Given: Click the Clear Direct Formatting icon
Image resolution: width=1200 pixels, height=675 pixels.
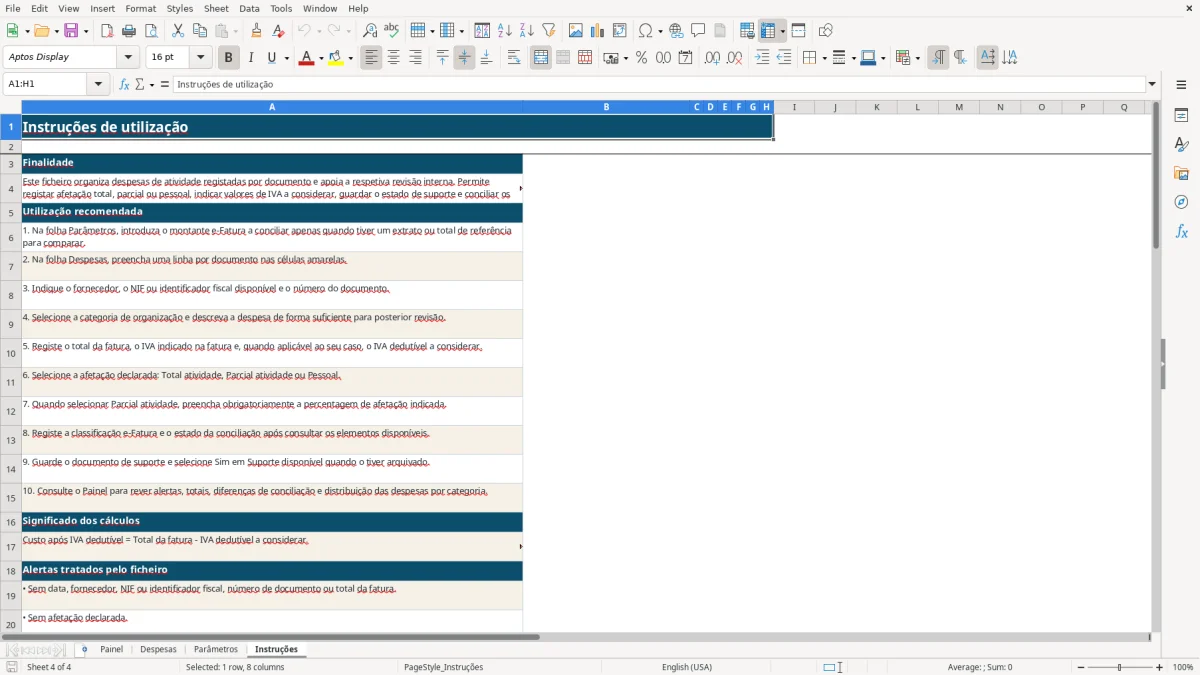Looking at the screenshot, I should point(279,31).
